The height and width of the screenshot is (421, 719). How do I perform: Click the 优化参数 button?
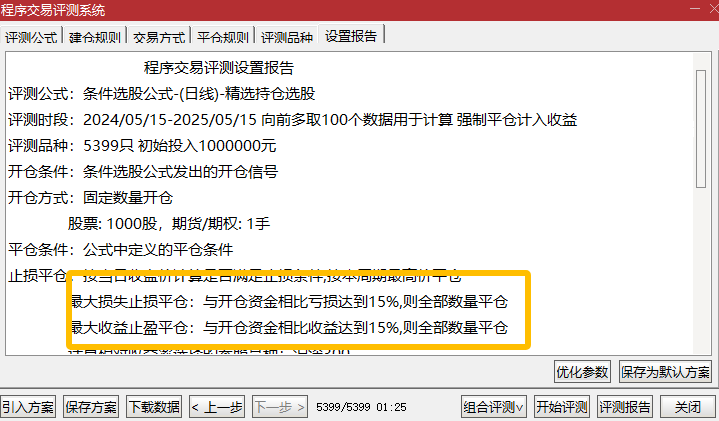pos(582,371)
